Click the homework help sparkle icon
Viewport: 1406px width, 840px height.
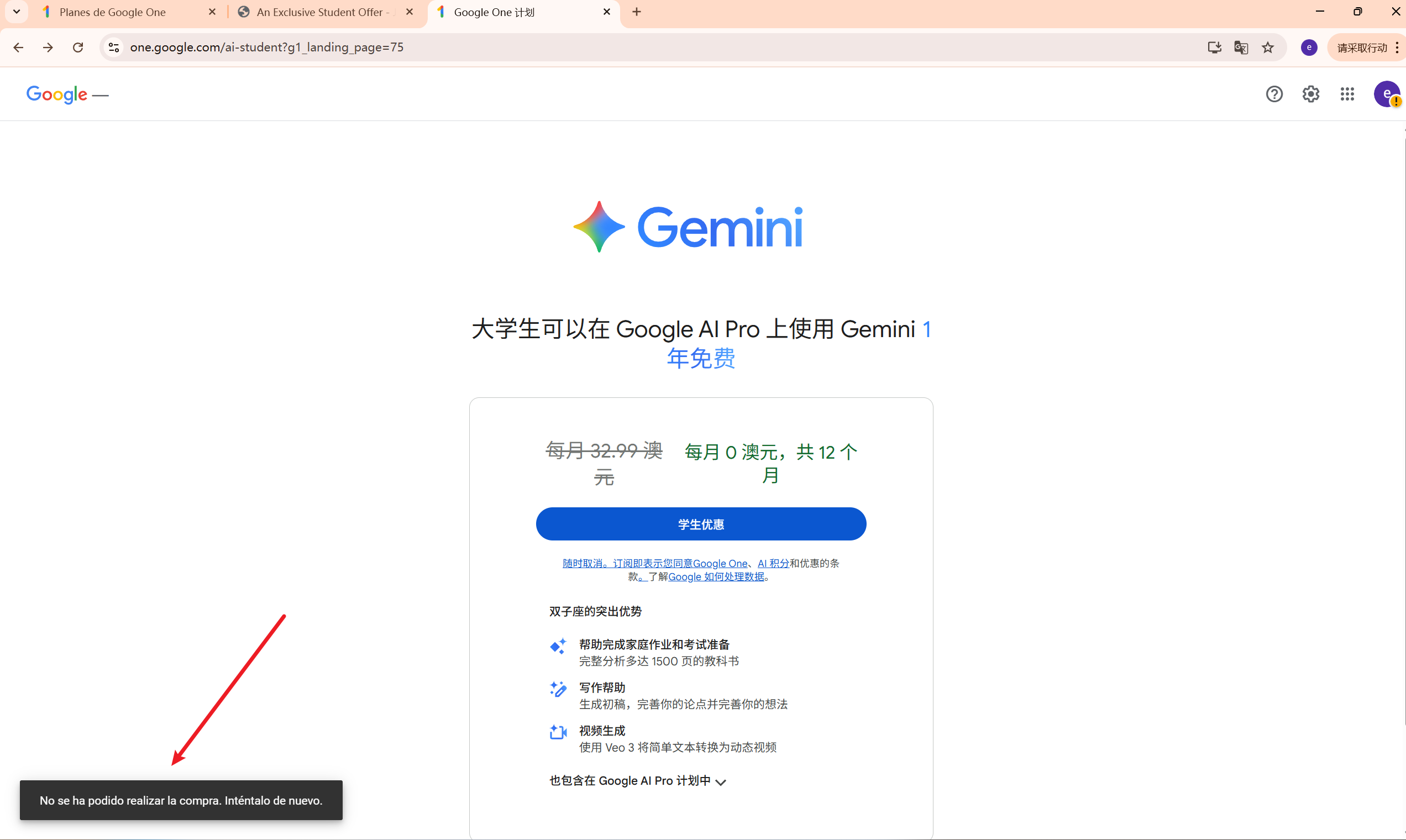tap(558, 646)
